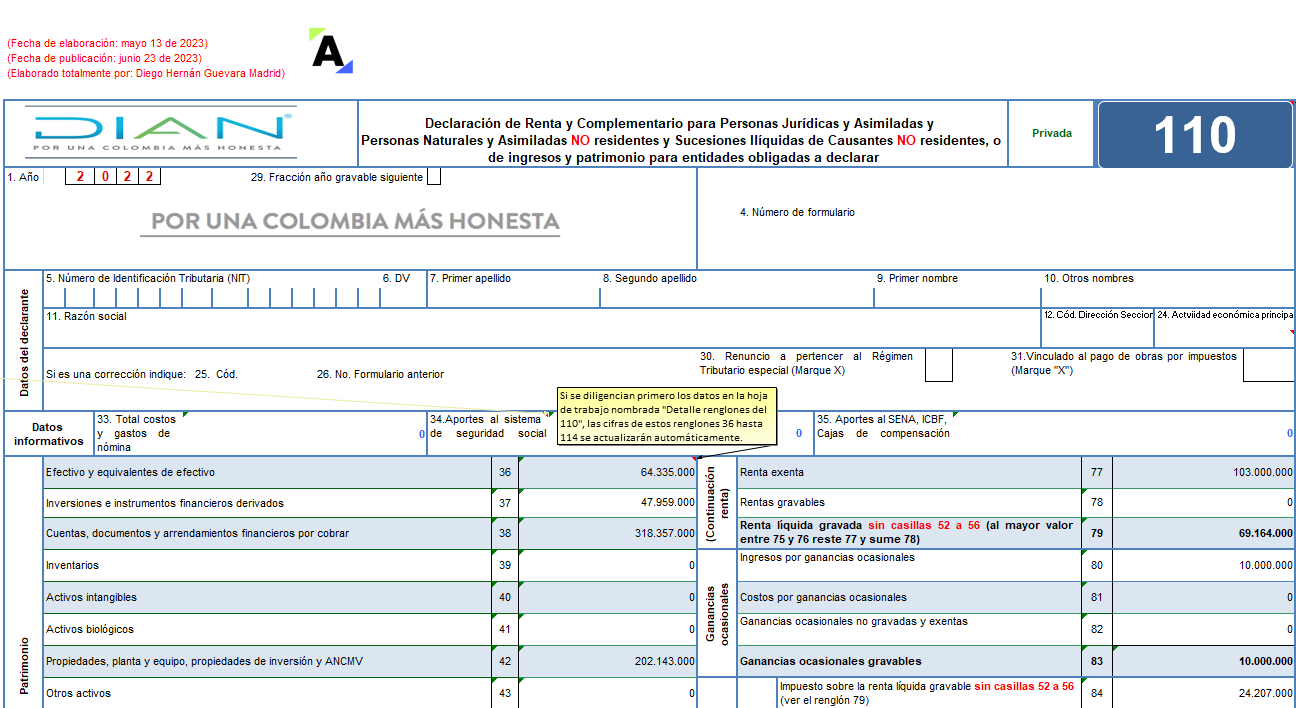Image resolution: width=1296 pixels, height=708 pixels.
Task: Select the 'Número de formulario' area
Action: pos(995,219)
